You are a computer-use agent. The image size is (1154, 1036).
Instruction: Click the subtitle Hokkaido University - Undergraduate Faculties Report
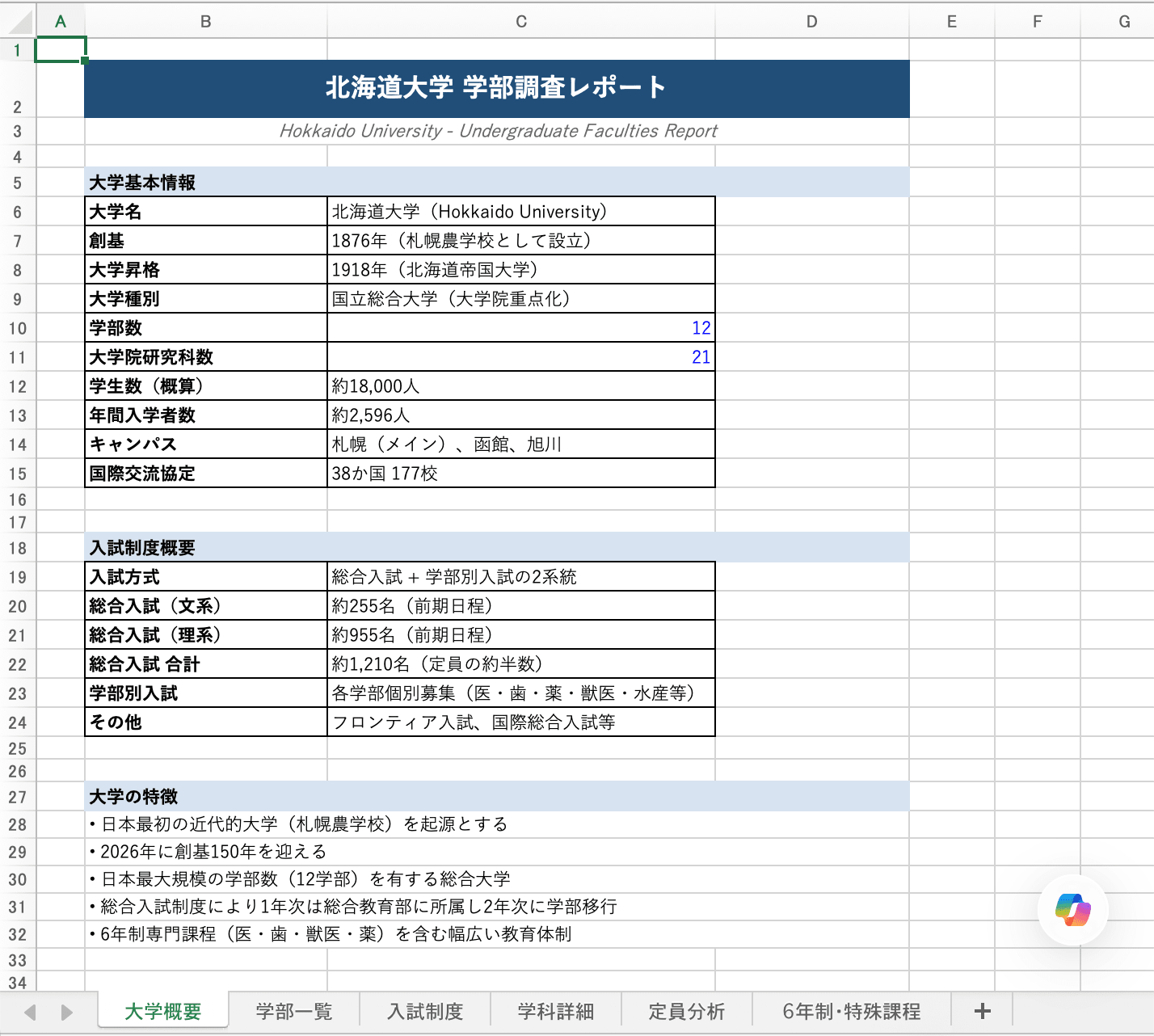pos(498,131)
